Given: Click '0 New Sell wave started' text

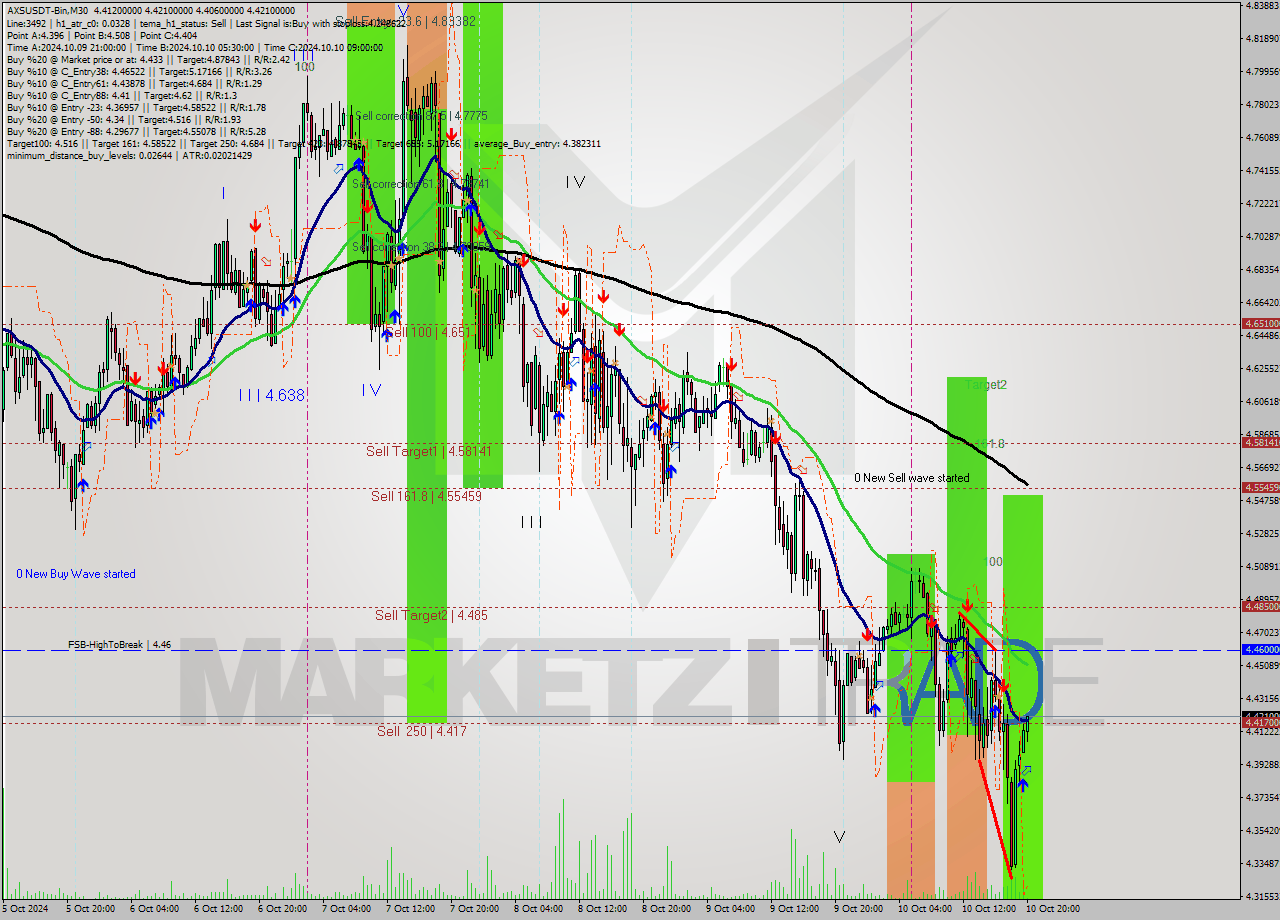Looking at the screenshot, I should pos(911,478).
